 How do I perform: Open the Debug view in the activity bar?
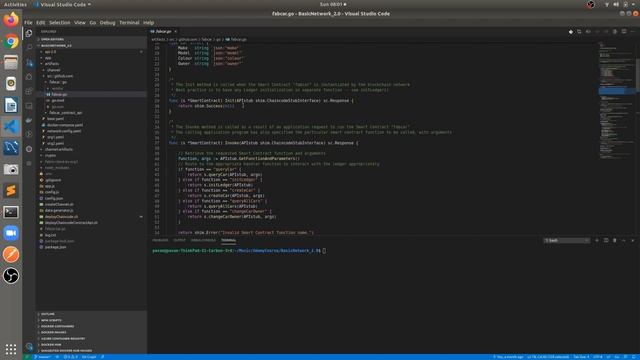pos(29,77)
